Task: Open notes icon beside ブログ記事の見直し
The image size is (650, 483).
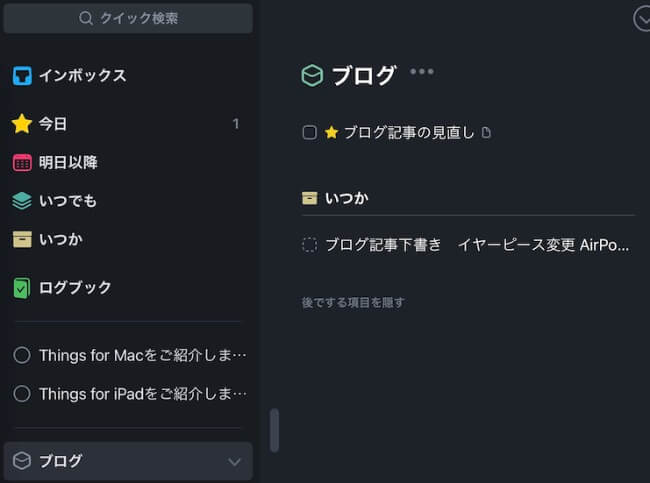Action: pyautogui.click(x=486, y=133)
